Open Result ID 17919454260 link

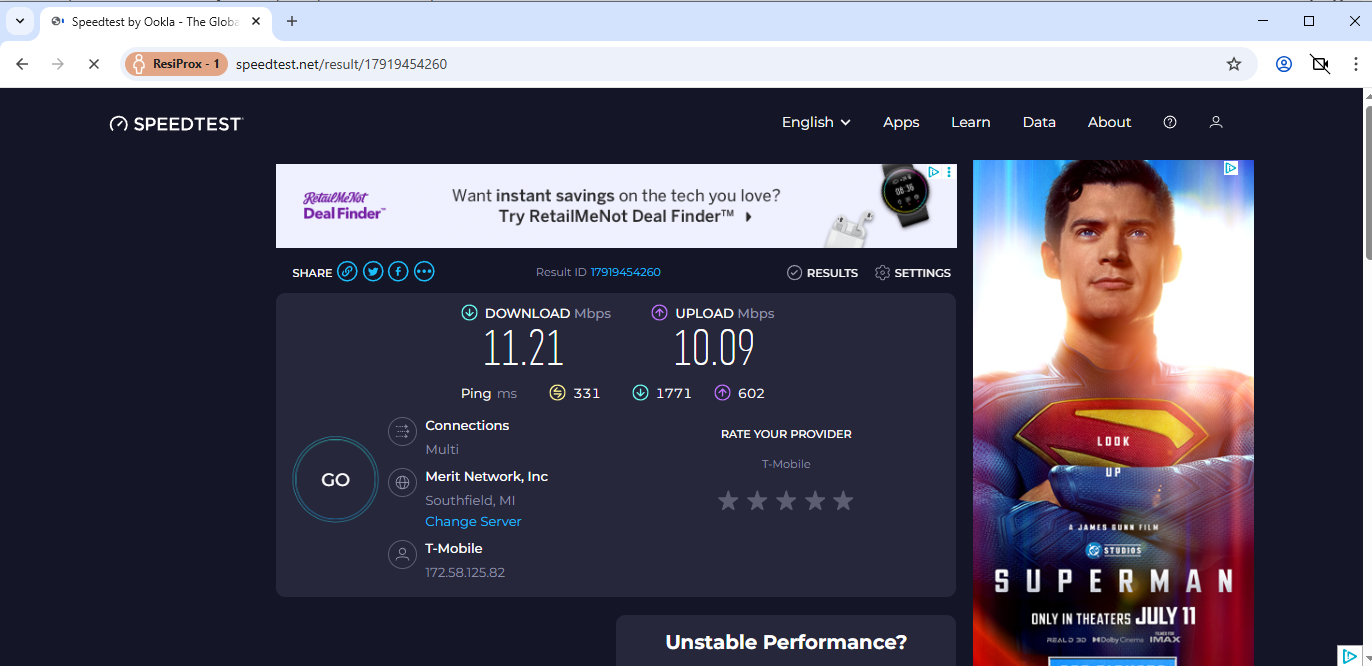click(625, 272)
